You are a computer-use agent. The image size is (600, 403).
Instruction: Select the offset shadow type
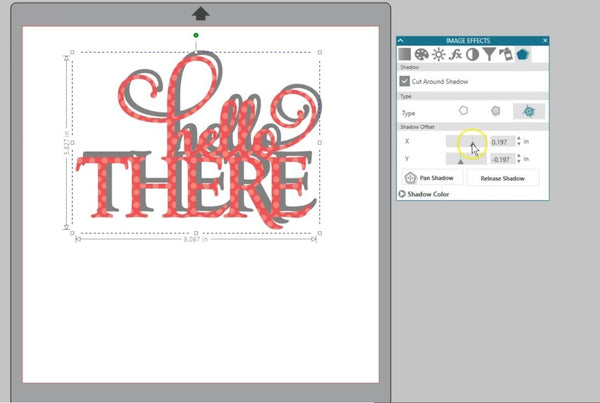click(x=529, y=111)
